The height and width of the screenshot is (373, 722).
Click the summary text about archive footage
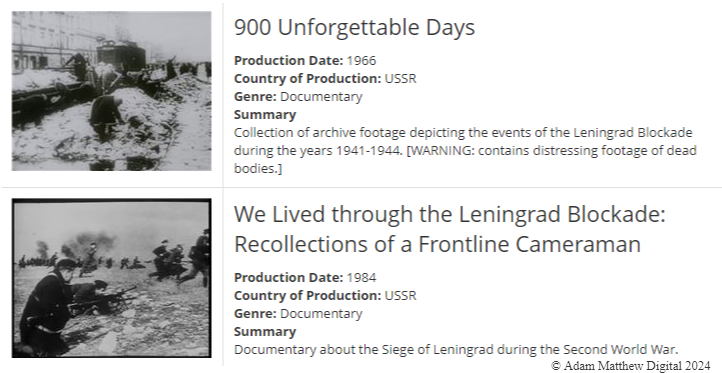pos(465,151)
